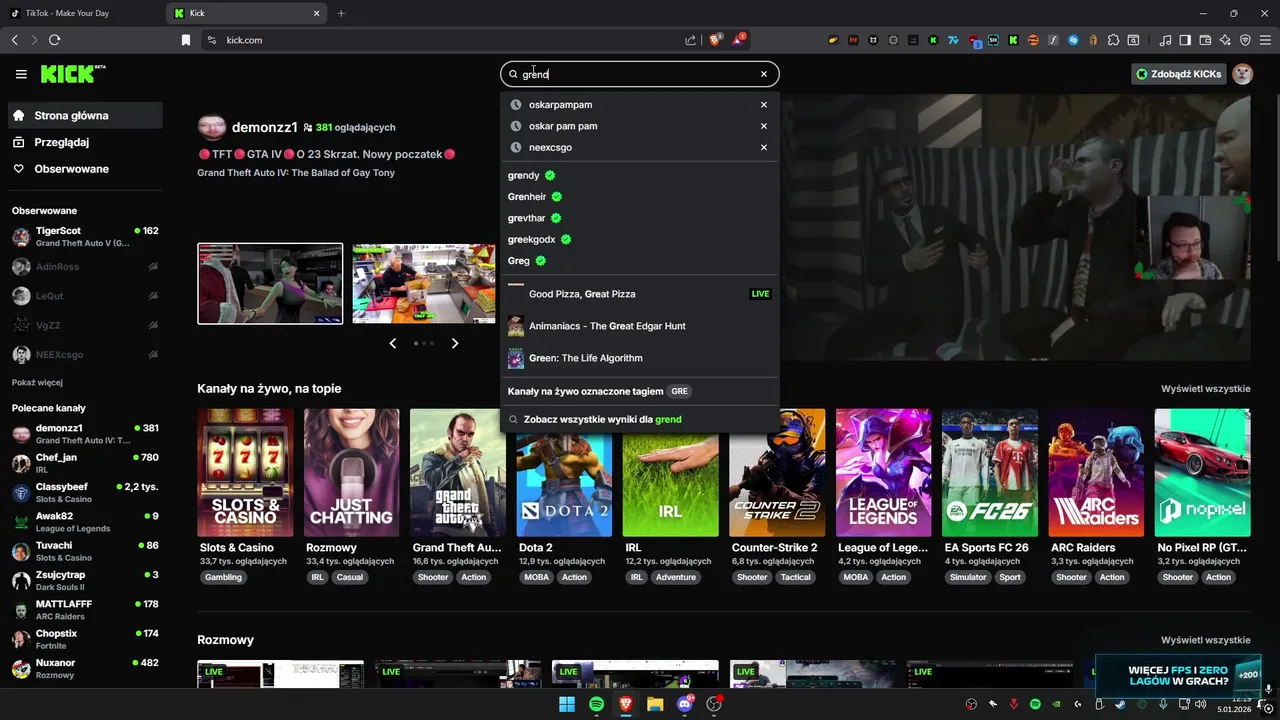Open Counter-Strike 2 category card
The width and height of the screenshot is (1280, 720).
[777, 473]
